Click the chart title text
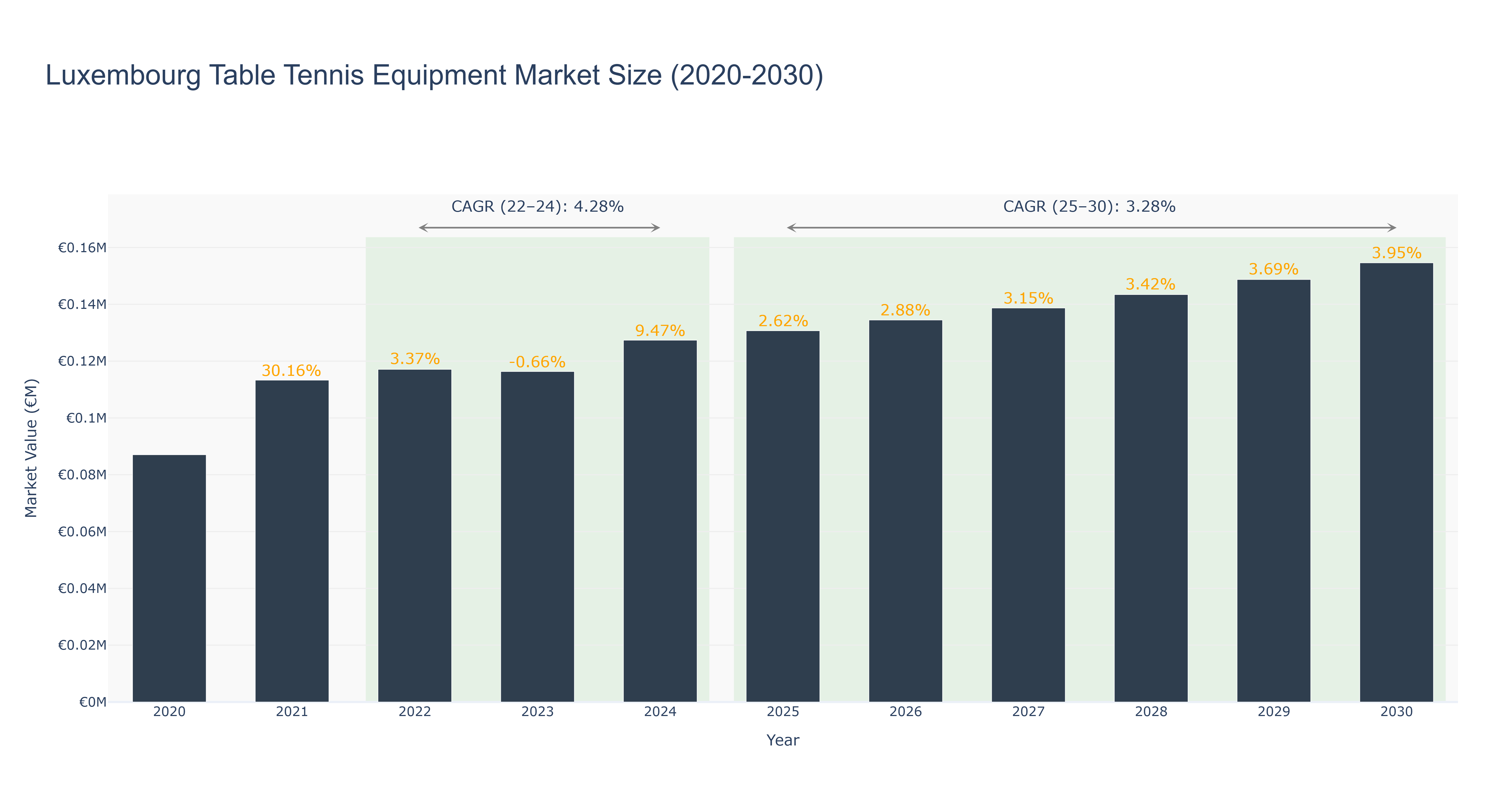This screenshot has width=1512, height=810. (434, 75)
